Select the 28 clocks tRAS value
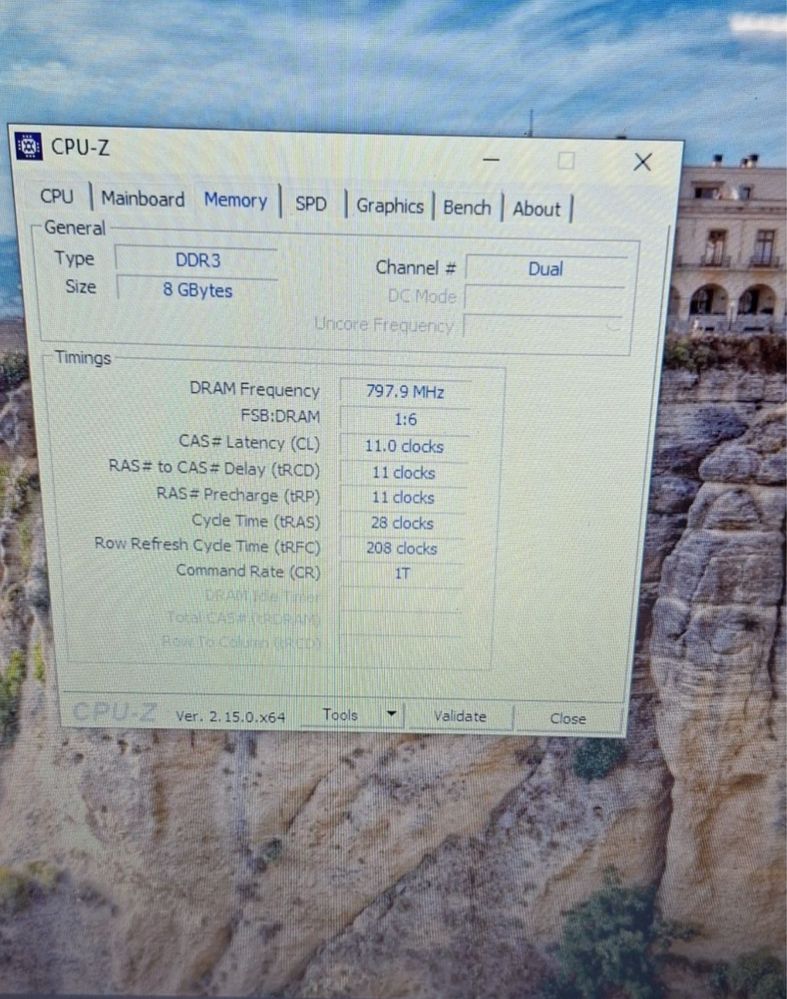 tap(402, 523)
